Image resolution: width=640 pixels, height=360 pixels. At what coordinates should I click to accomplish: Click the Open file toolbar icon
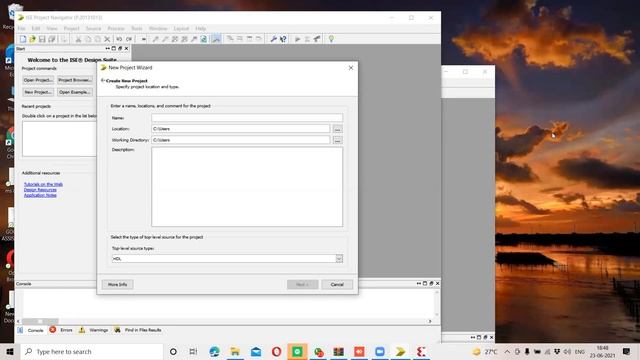point(32,39)
